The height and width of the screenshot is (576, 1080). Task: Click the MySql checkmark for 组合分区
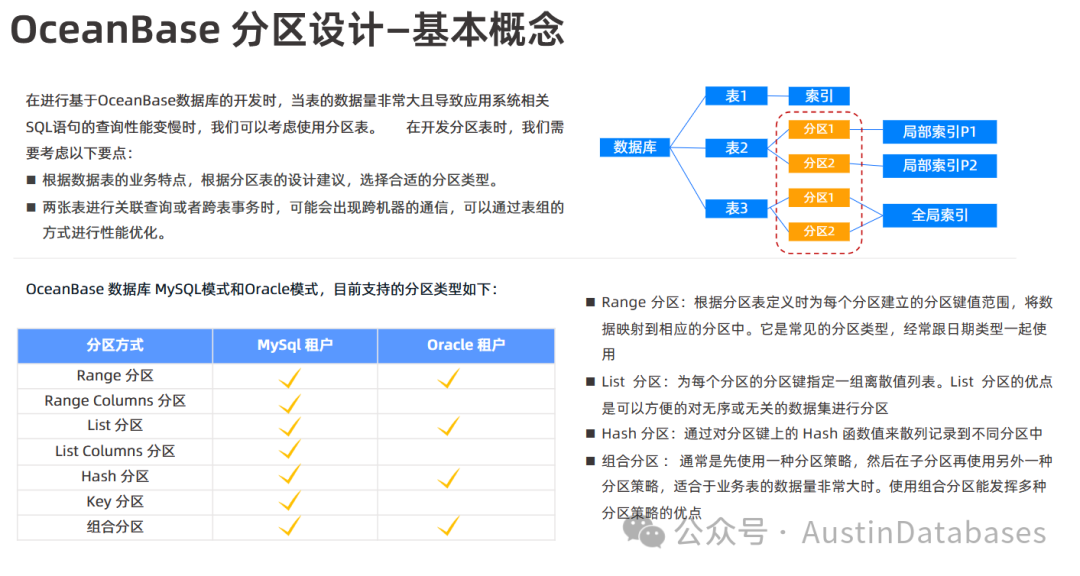click(x=290, y=526)
